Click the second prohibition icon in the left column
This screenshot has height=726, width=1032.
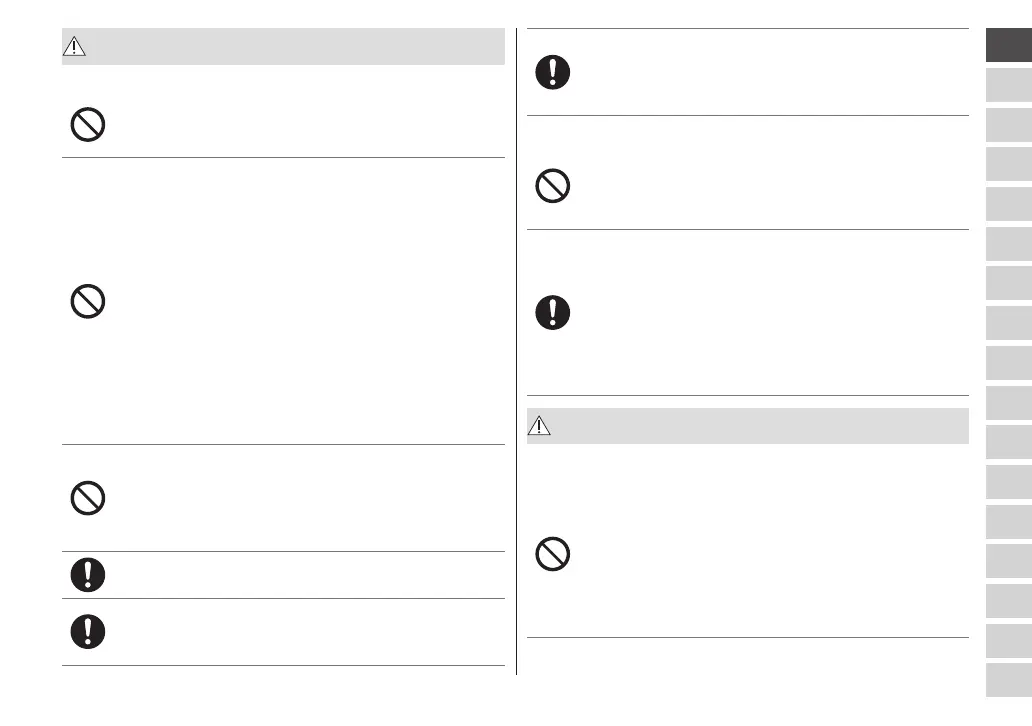(x=88, y=301)
